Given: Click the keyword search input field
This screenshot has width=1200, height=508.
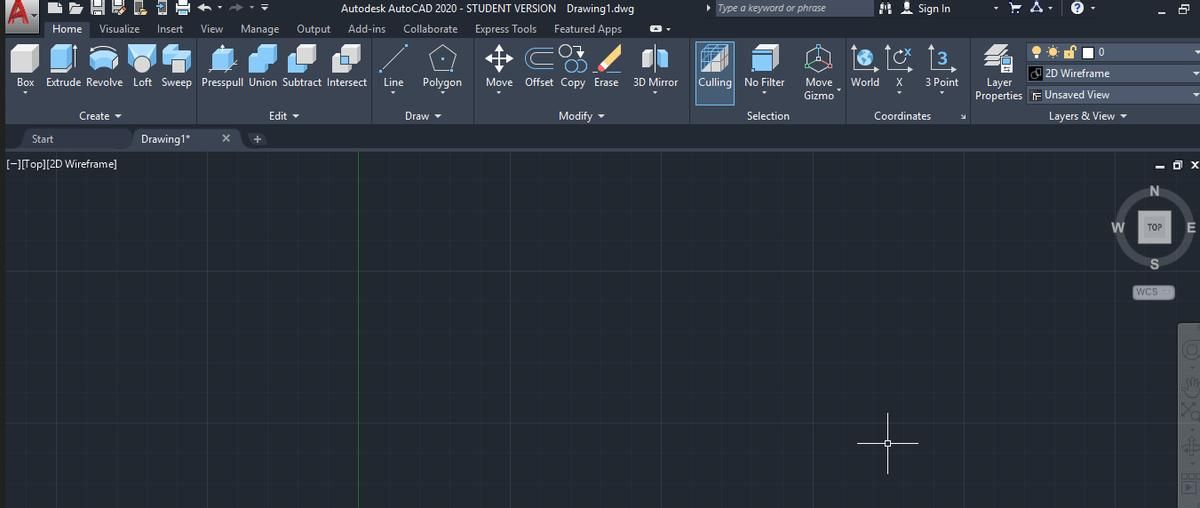Looking at the screenshot, I should (792, 9).
